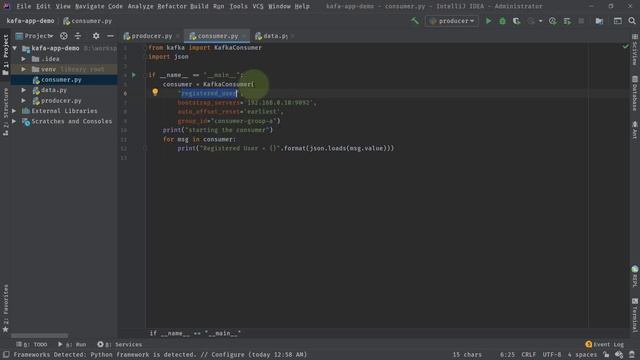Click Collapse All icon in Project panel
This screenshot has width=640, height=360.
tap(78, 36)
